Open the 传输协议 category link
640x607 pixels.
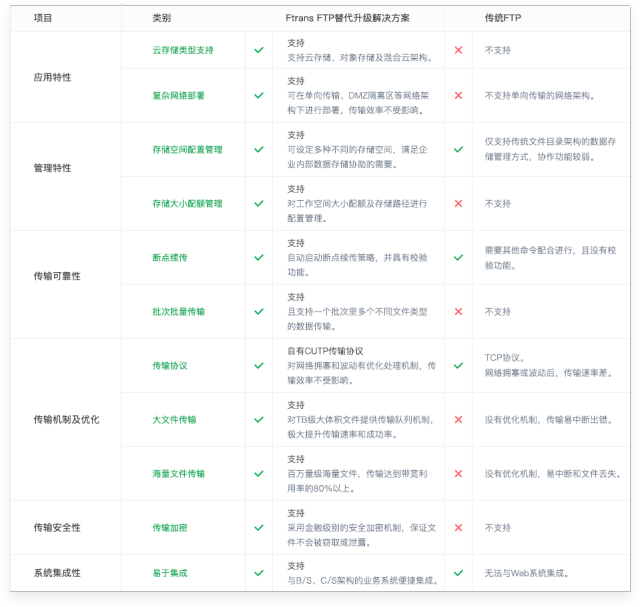170,365
